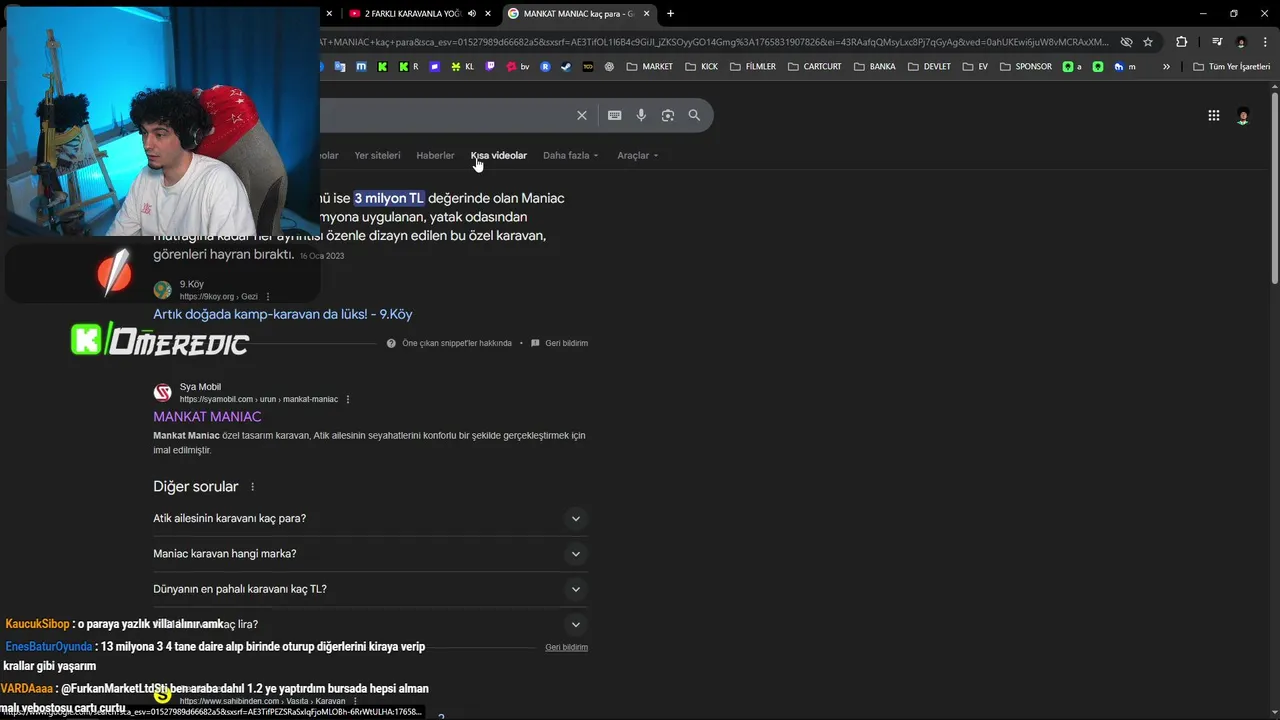Show more bookmarks with the chevron
The image size is (1280, 720).
1166,67
